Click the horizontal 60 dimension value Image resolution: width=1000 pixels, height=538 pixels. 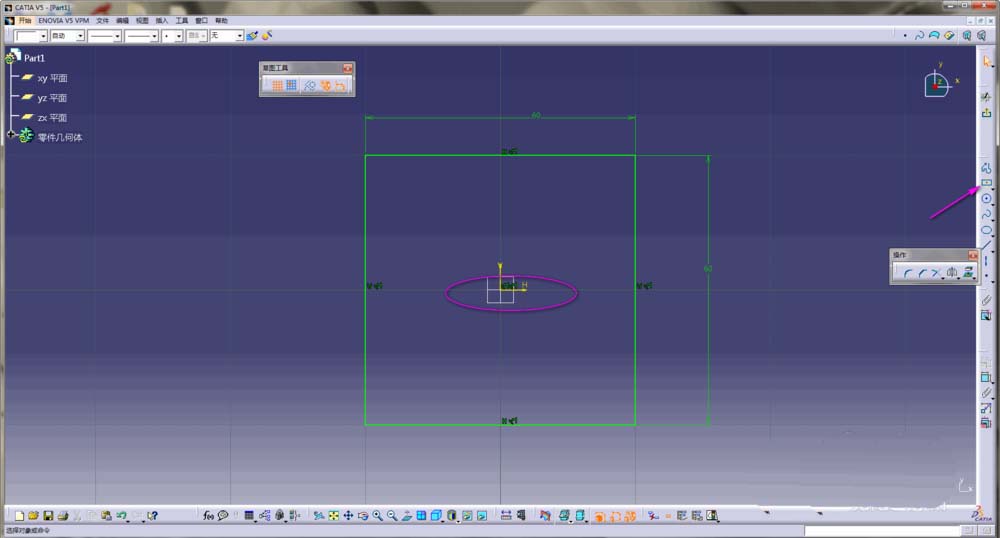coord(536,115)
